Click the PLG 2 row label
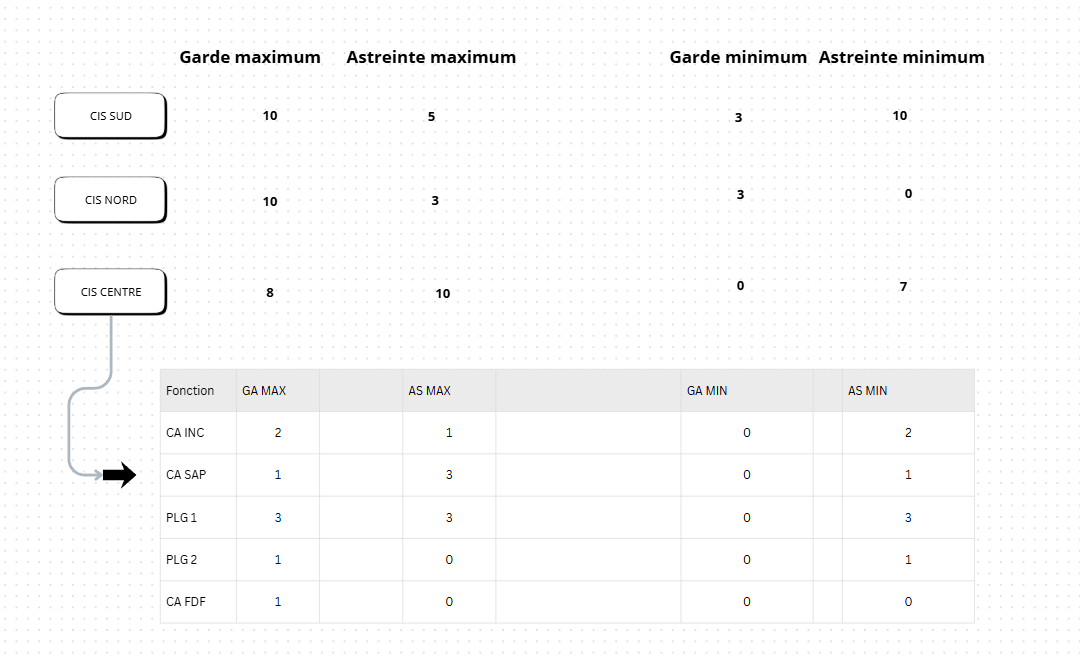 pyautogui.click(x=182, y=560)
